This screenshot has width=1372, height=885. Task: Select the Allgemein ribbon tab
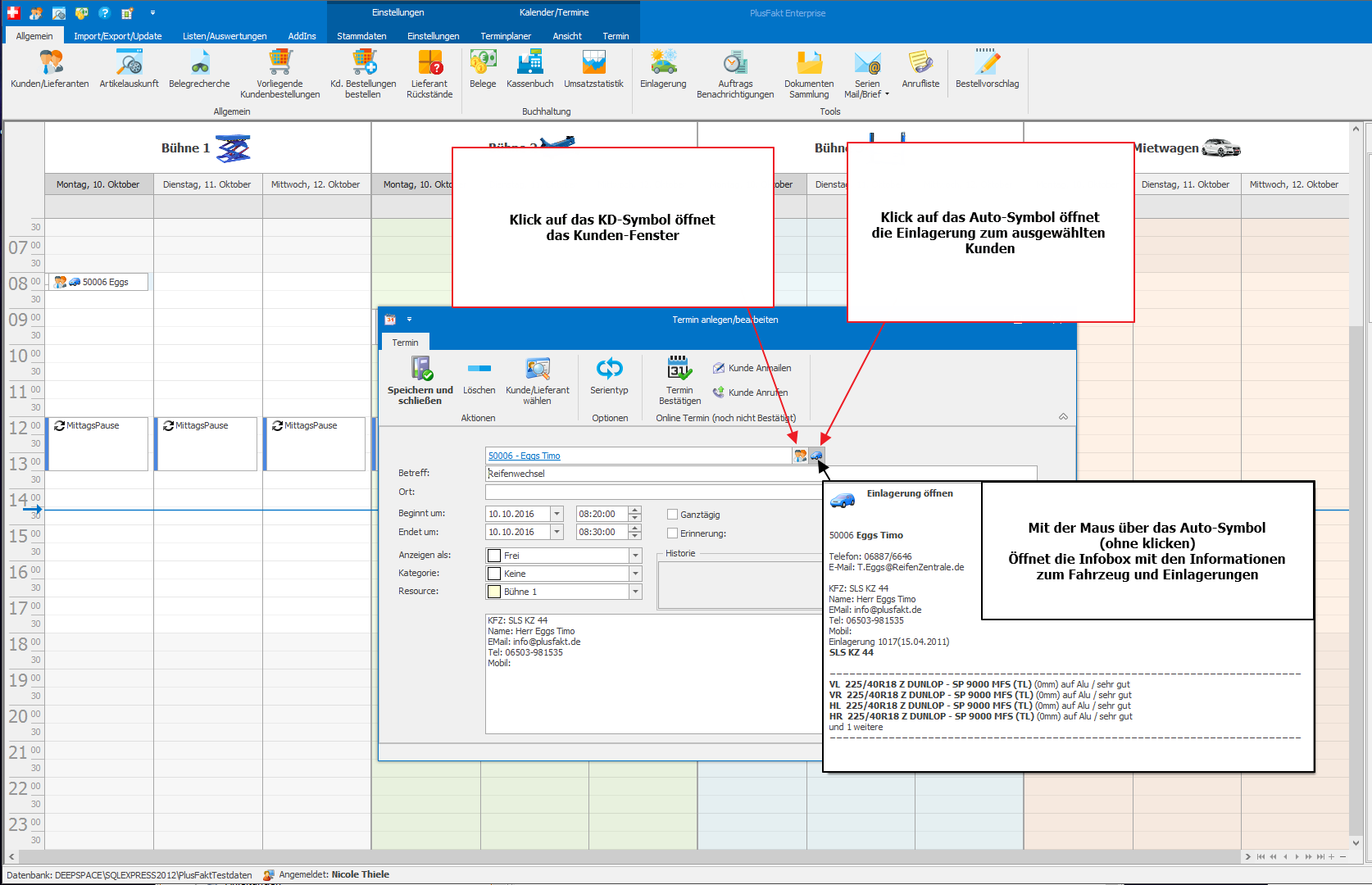pyautogui.click(x=34, y=36)
